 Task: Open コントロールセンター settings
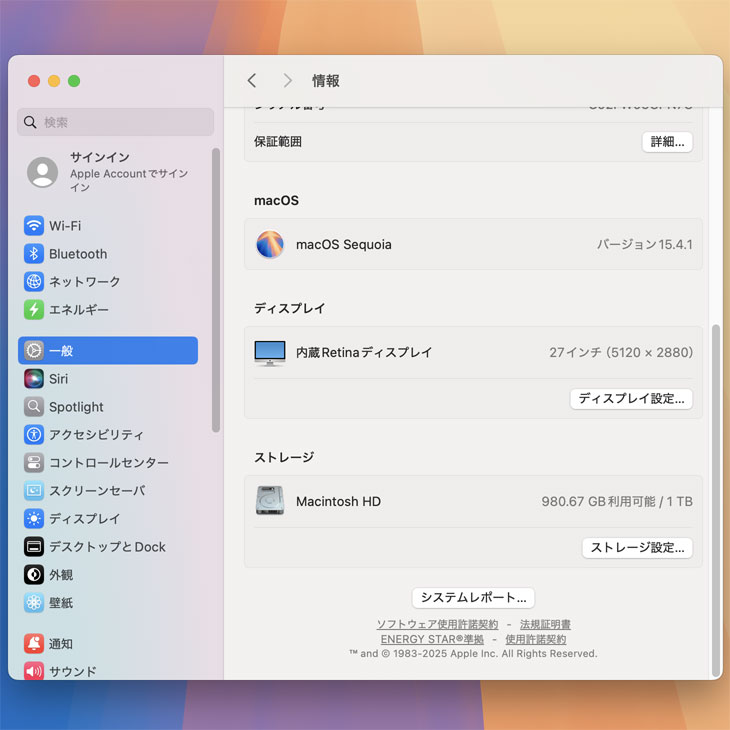coord(108,463)
